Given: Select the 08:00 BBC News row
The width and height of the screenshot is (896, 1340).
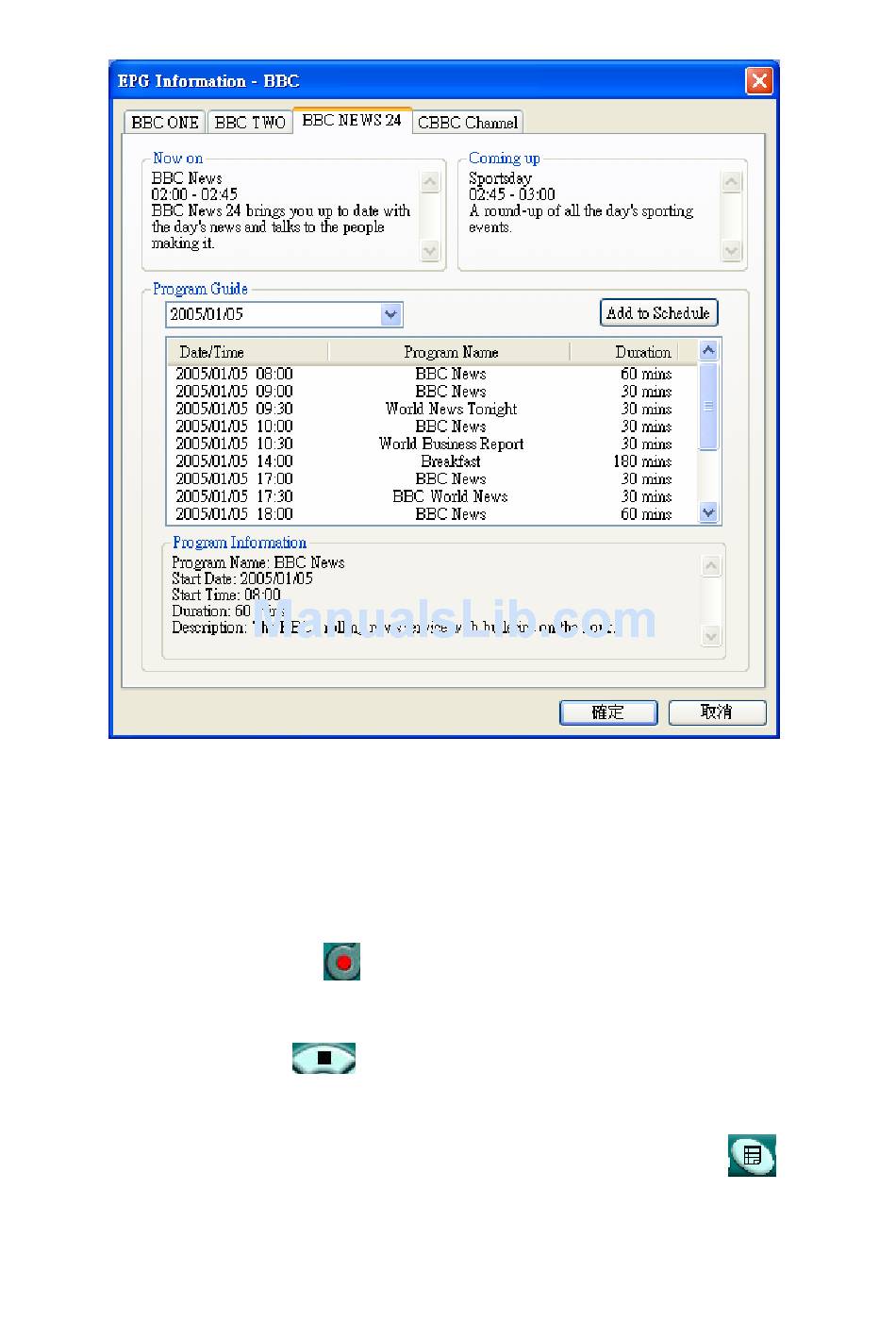Looking at the screenshot, I should pyautogui.click(x=432, y=374).
